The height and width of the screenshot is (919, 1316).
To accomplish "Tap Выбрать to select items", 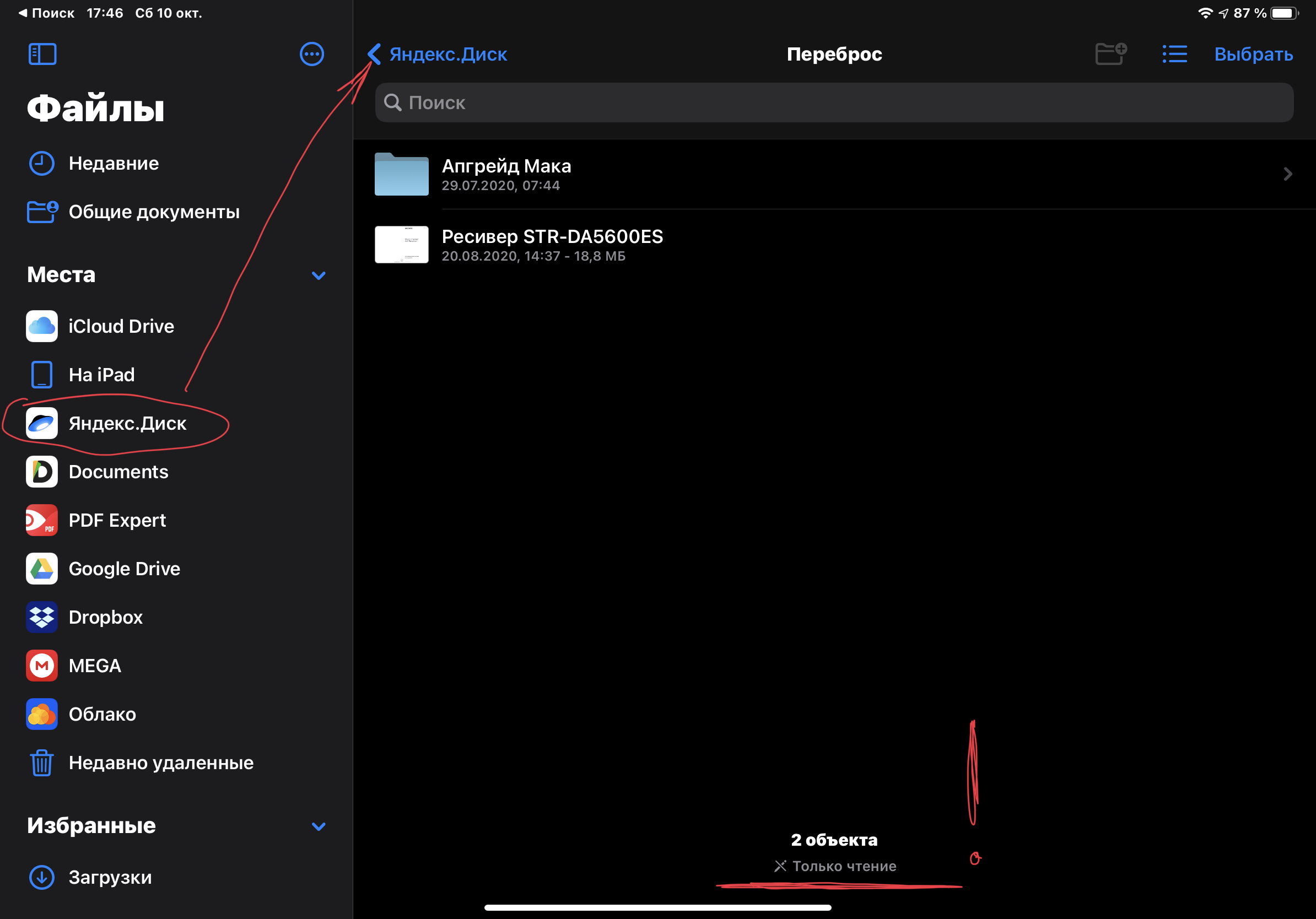I will (1254, 55).
